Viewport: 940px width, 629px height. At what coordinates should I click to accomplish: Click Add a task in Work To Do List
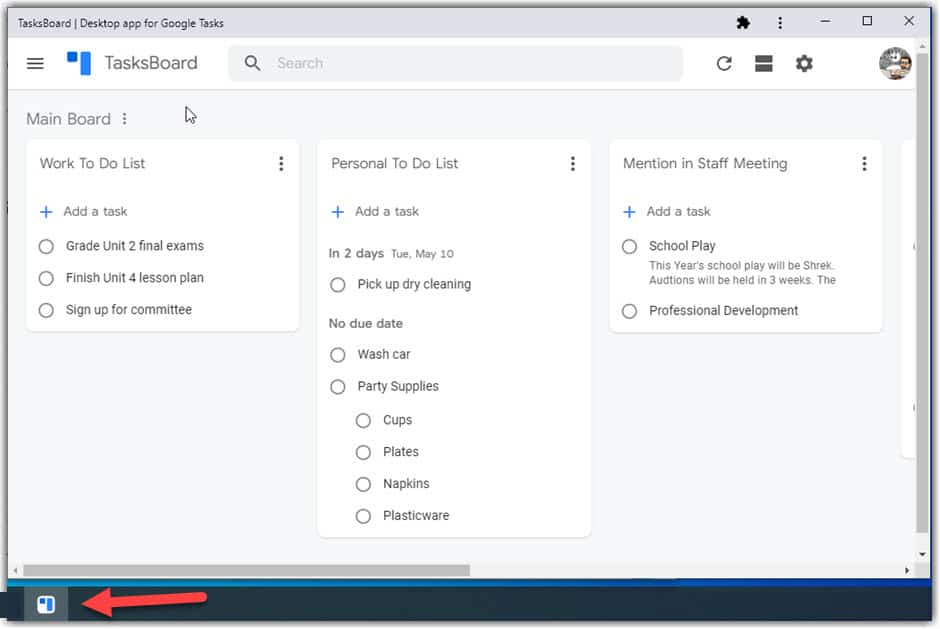click(95, 211)
